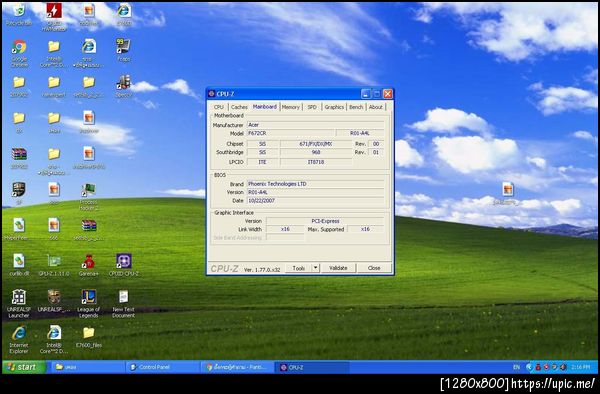This screenshot has width=600, height=394.
Task: Open the Start menu
Action: pos(24,367)
